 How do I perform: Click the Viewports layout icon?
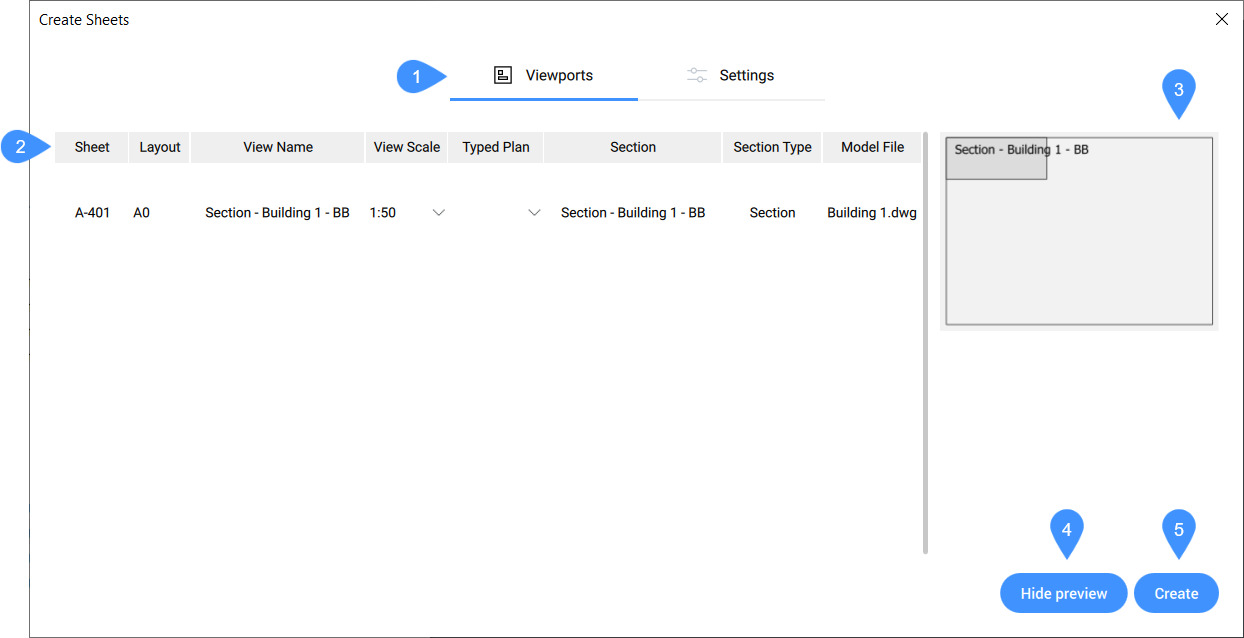point(503,75)
